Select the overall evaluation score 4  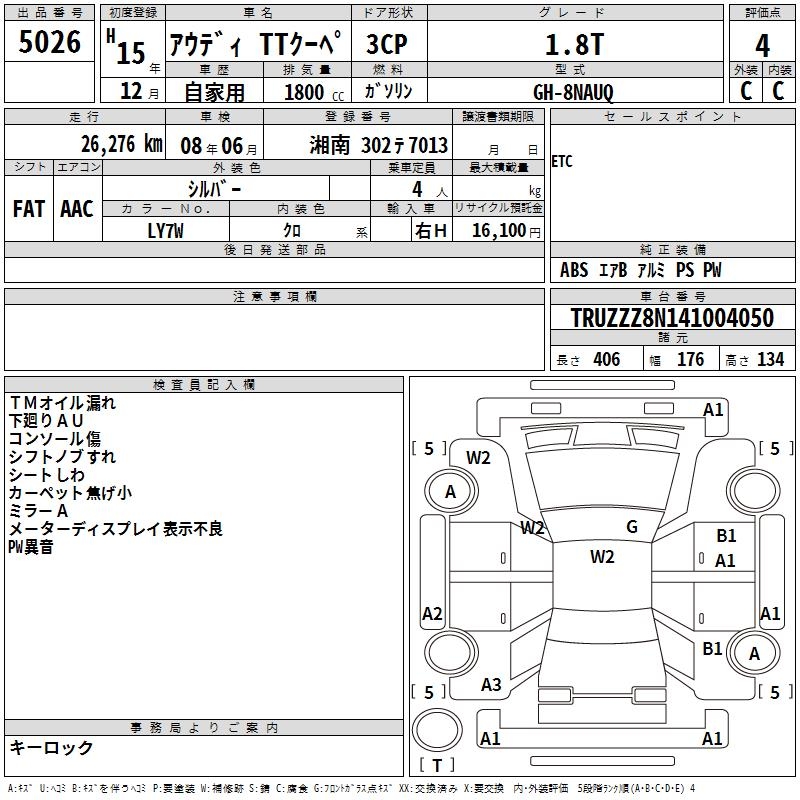(x=762, y=45)
